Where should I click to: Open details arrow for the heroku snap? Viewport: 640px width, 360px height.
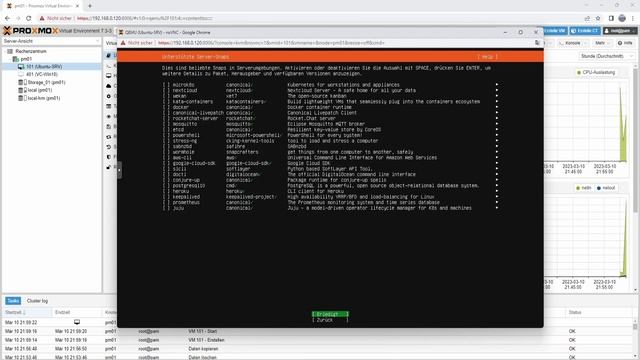497,191
